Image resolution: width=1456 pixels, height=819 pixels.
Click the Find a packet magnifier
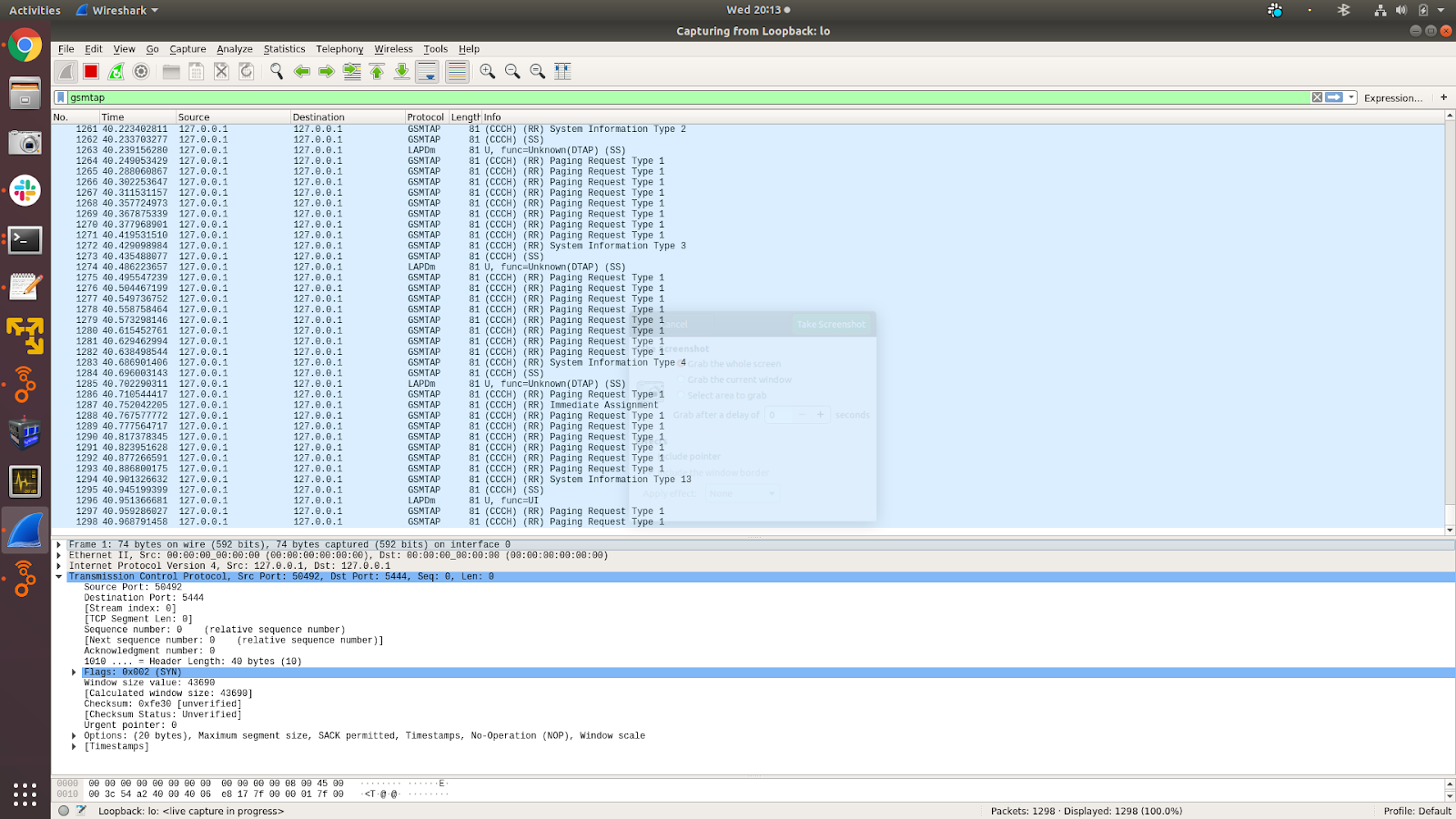click(277, 71)
